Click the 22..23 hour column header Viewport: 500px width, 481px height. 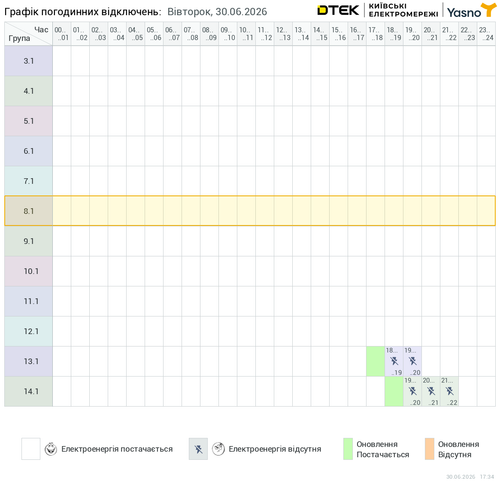click(468, 34)
